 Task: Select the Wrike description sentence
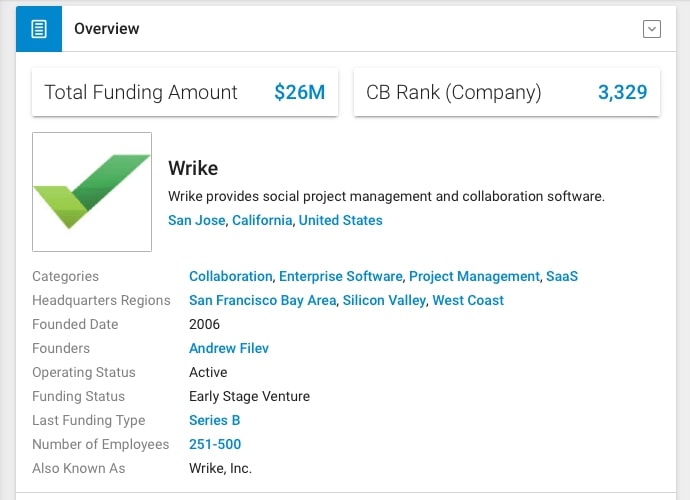point(386,196)
